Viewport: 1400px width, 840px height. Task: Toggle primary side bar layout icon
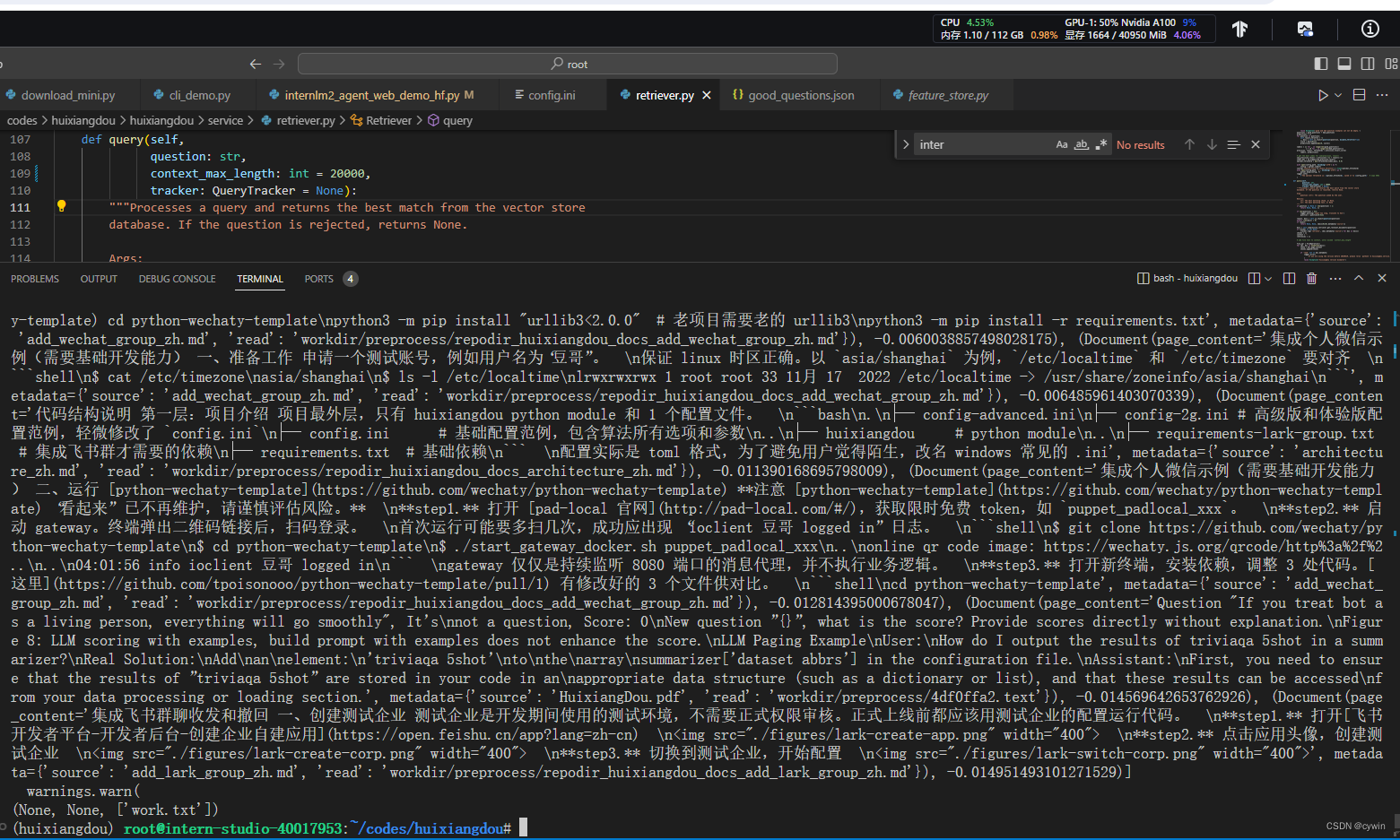1320,64
